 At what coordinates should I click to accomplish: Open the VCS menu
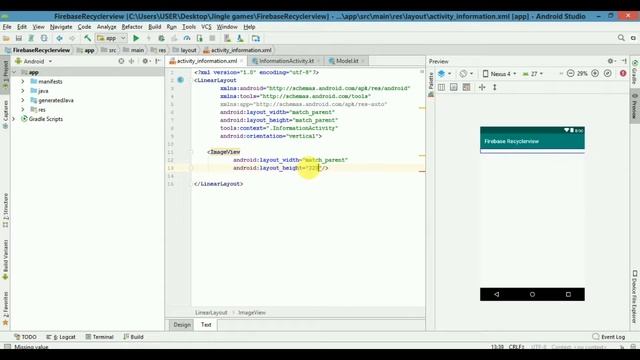pyautogui.click(x=206, y=27)
